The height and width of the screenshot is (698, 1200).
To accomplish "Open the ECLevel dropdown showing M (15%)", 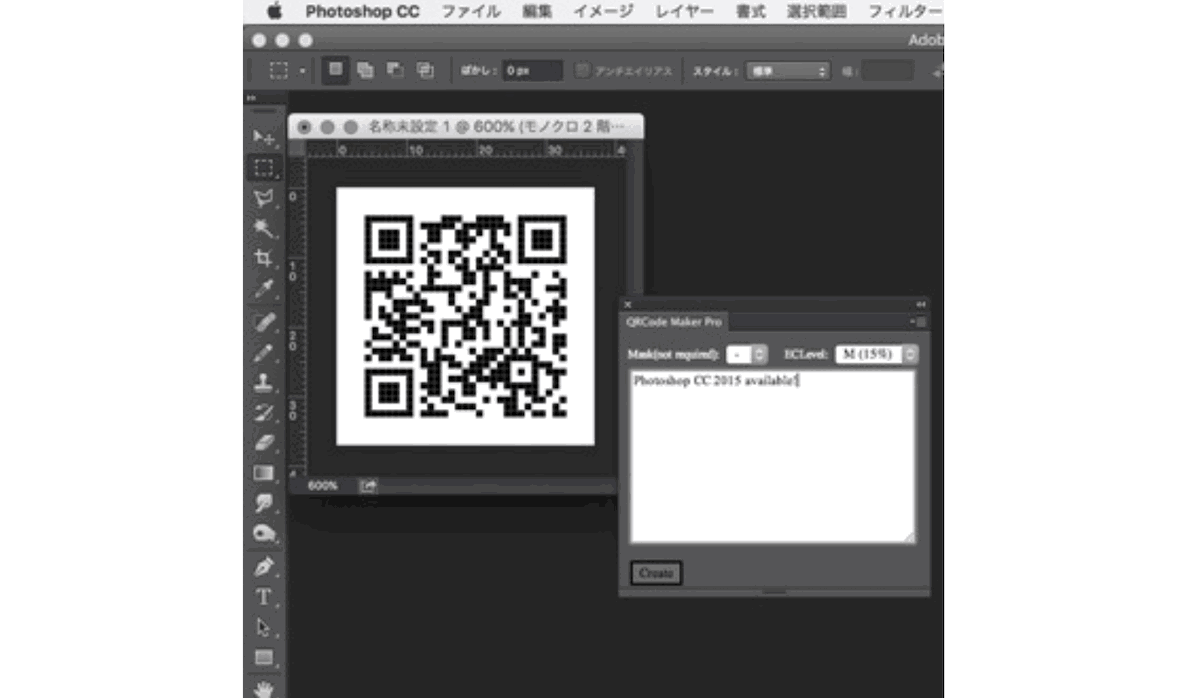I will click(x=876, y=354).
